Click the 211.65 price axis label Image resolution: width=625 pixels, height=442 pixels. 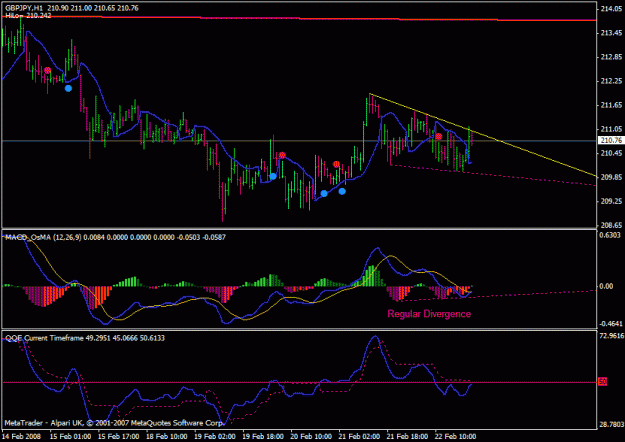tap(611, 105)
